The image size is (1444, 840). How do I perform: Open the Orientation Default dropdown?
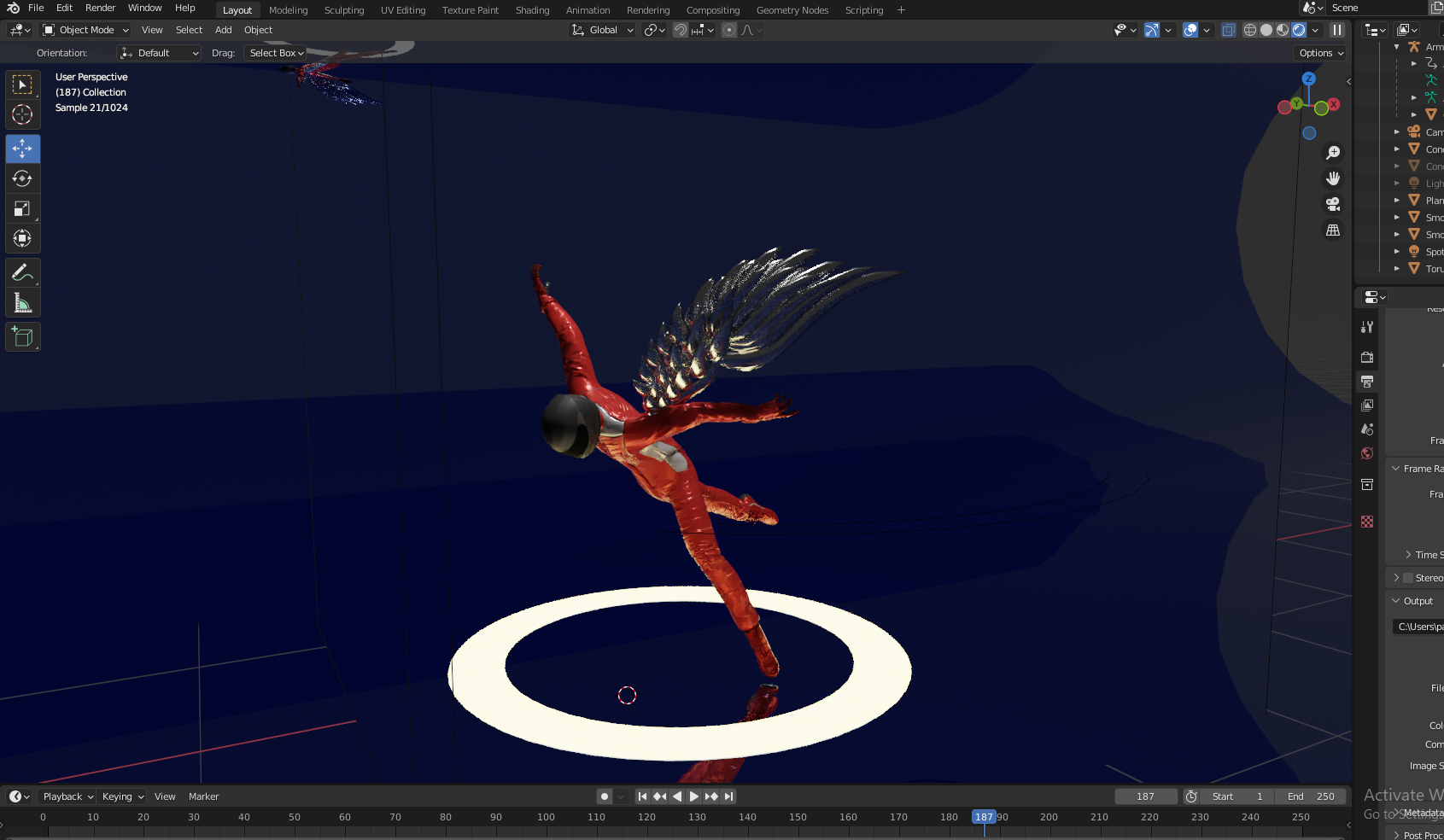[x=159, y=53]
